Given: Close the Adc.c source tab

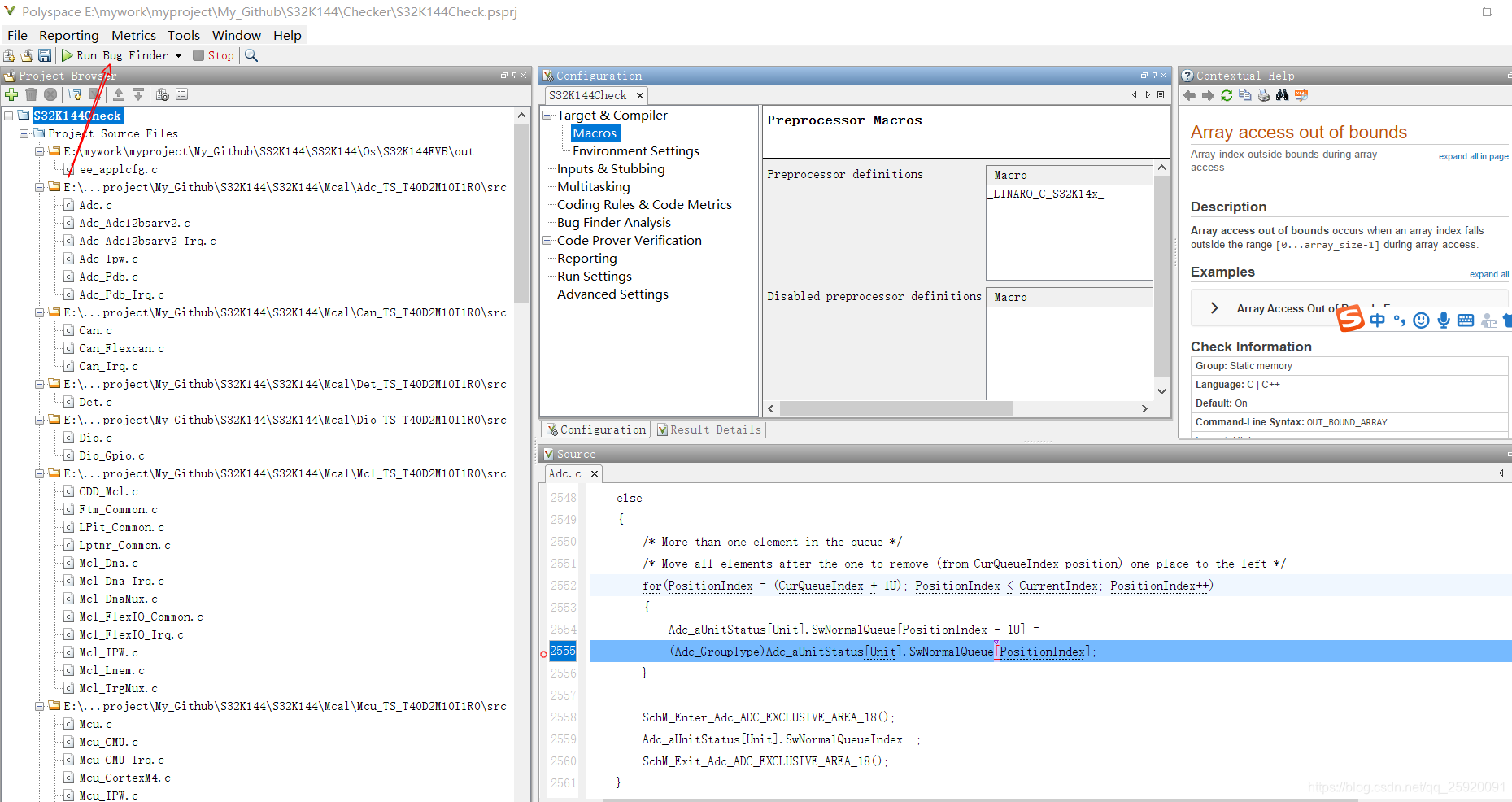Looking at the screenshot, I should tap(595, 473).
